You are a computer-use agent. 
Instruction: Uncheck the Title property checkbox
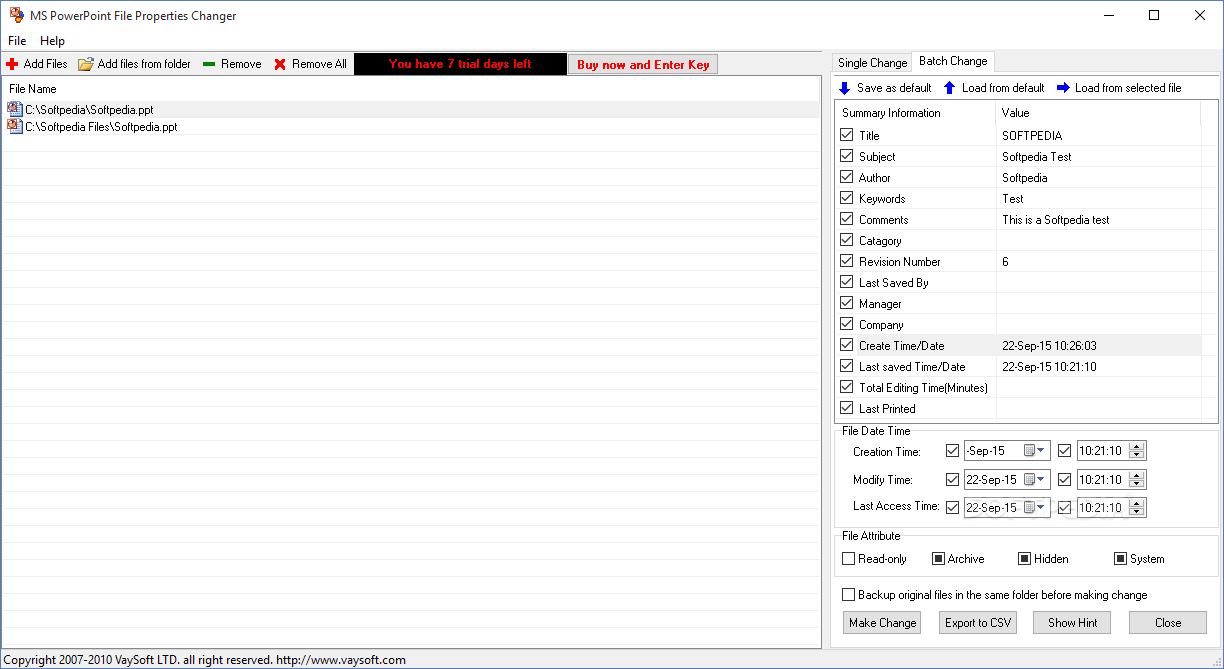click(847, 135)
